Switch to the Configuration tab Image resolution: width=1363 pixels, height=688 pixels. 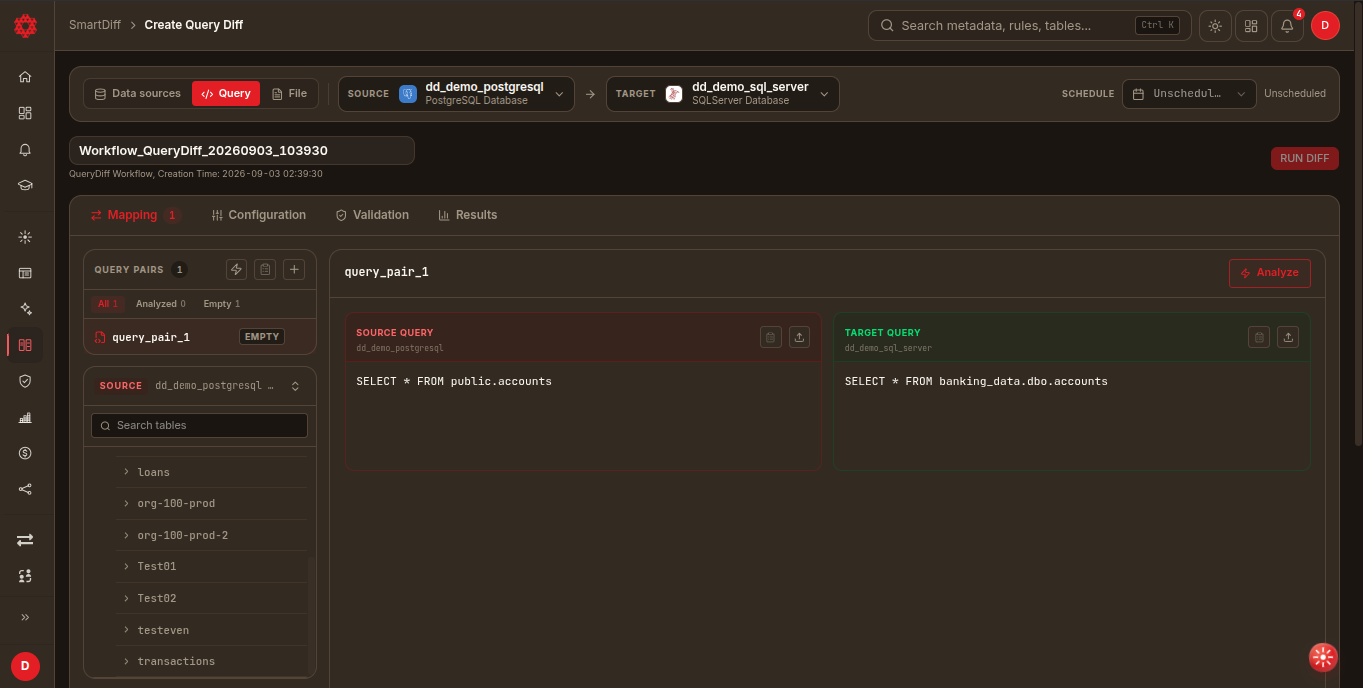coord(259,215)
